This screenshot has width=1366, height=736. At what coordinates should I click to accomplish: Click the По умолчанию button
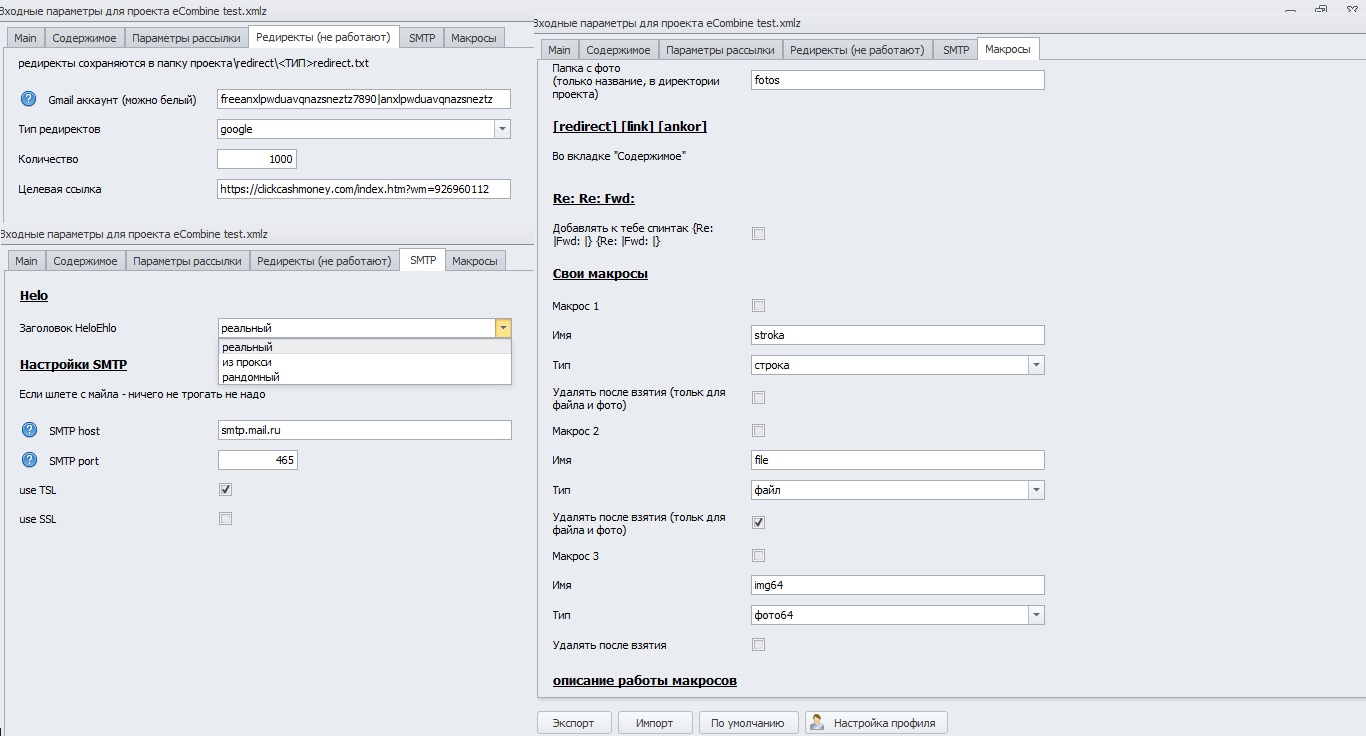tap(748, 723)
